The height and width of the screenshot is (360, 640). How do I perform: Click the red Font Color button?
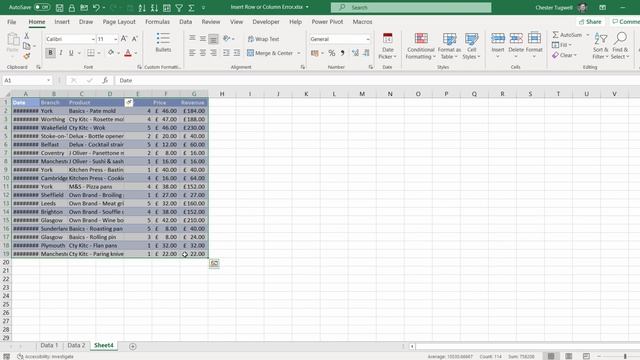[x=128, y=53]
